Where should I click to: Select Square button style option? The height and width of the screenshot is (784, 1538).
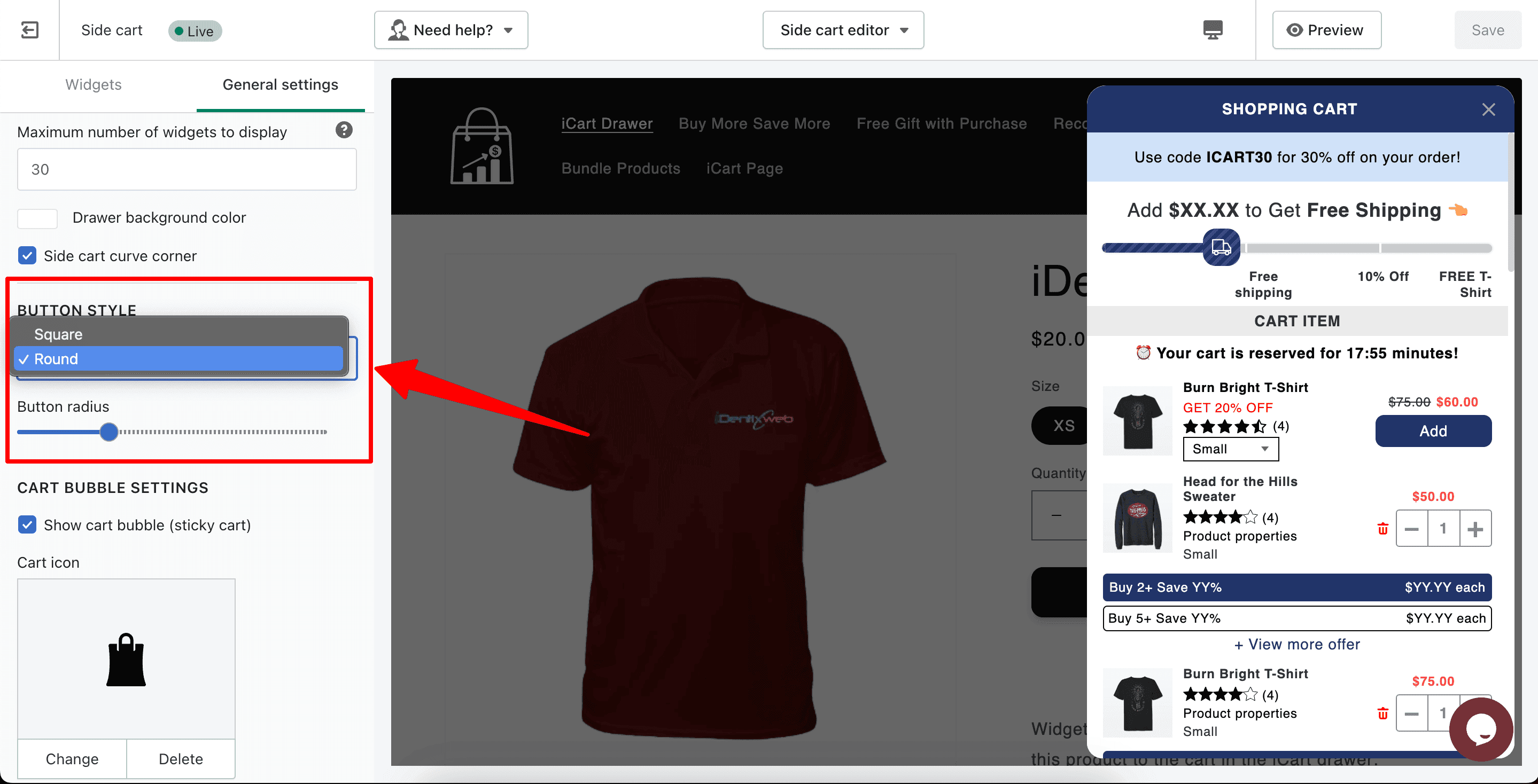point(178,334)
